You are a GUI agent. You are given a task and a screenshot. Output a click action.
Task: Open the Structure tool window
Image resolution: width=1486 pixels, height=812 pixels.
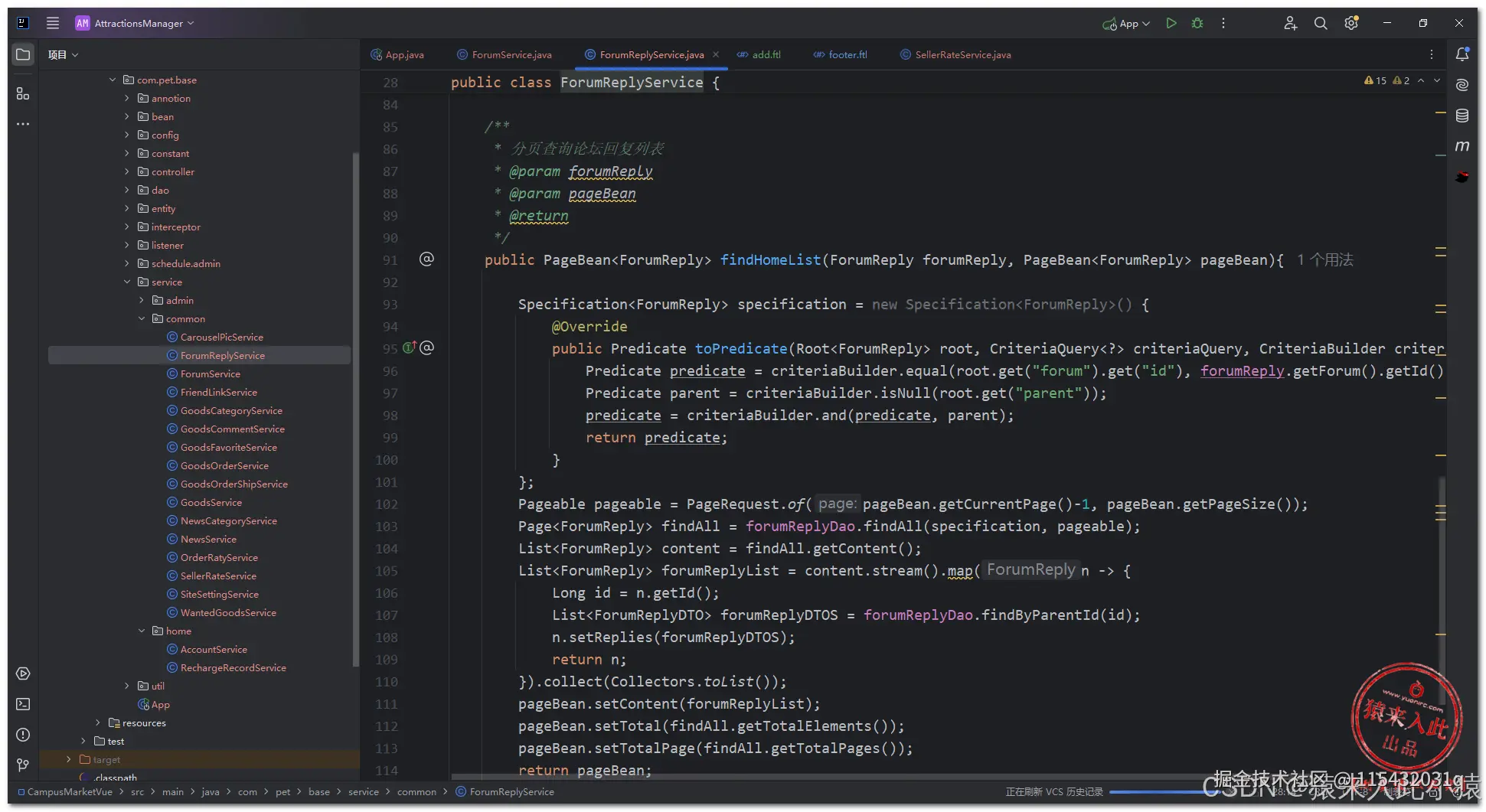23,93
